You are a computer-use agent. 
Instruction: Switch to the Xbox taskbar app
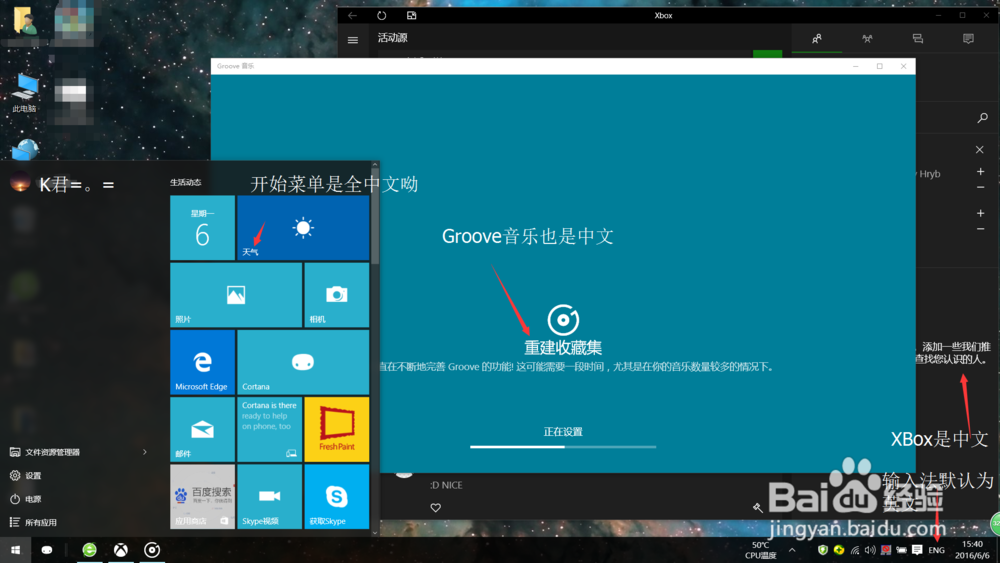click(121, 550)
